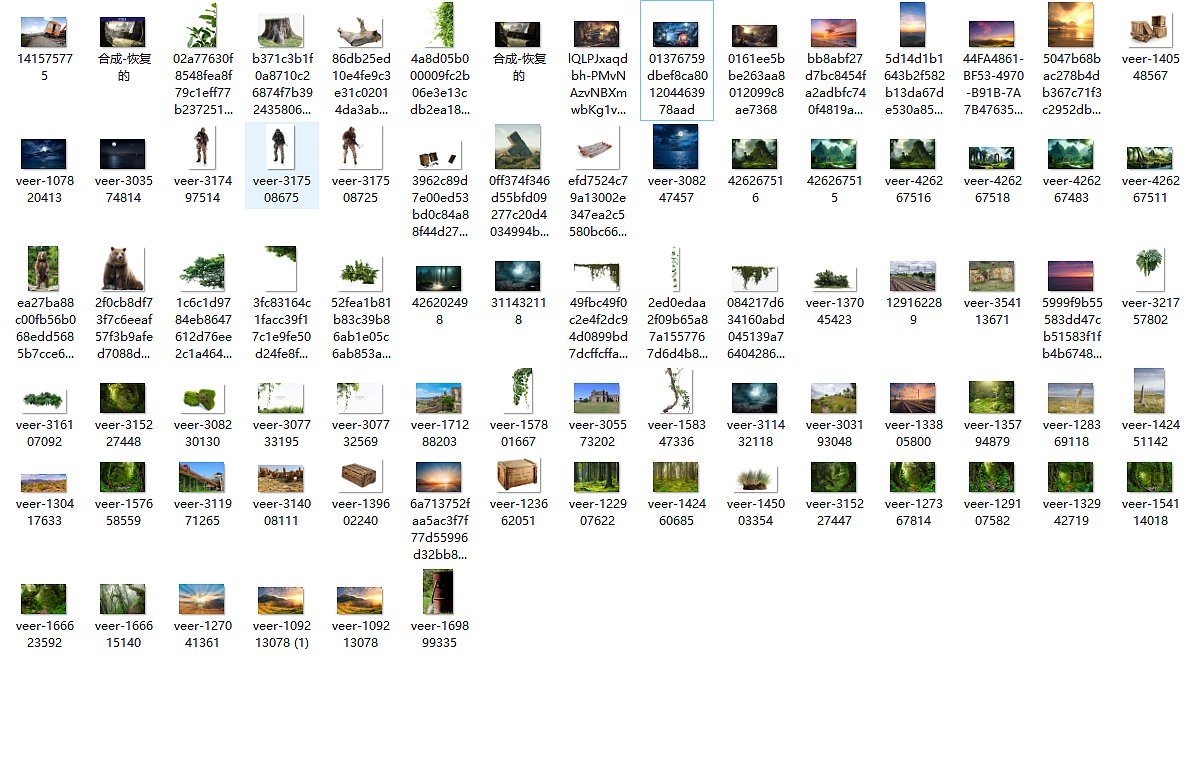Select image veer-426267511
This screenshot has width=1192, height=760.
pos(1150,157)
